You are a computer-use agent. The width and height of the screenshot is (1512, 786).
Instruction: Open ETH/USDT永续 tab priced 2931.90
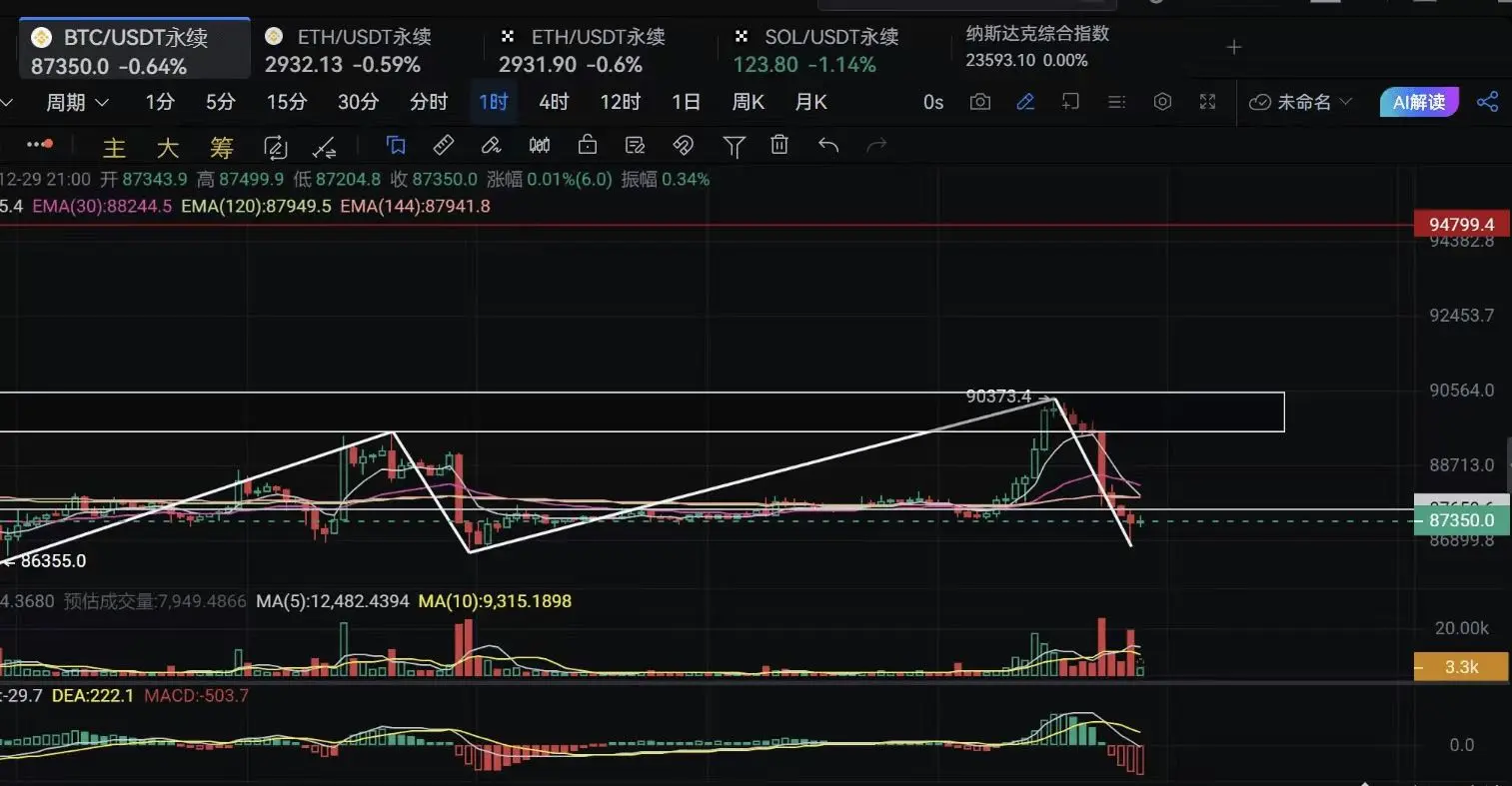click(582, 51)
